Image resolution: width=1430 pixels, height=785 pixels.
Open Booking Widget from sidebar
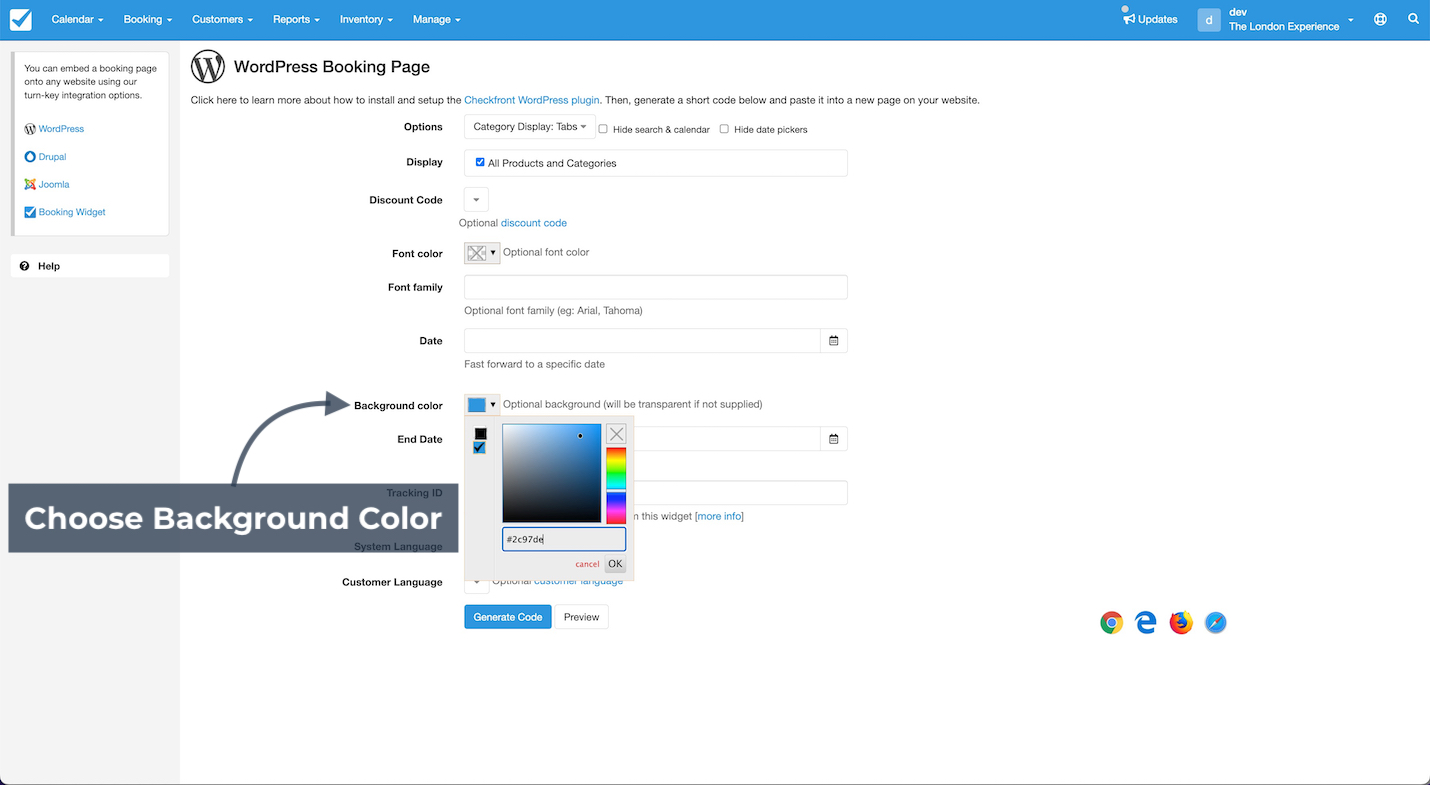pyautogui.click(x=65, y=212)
